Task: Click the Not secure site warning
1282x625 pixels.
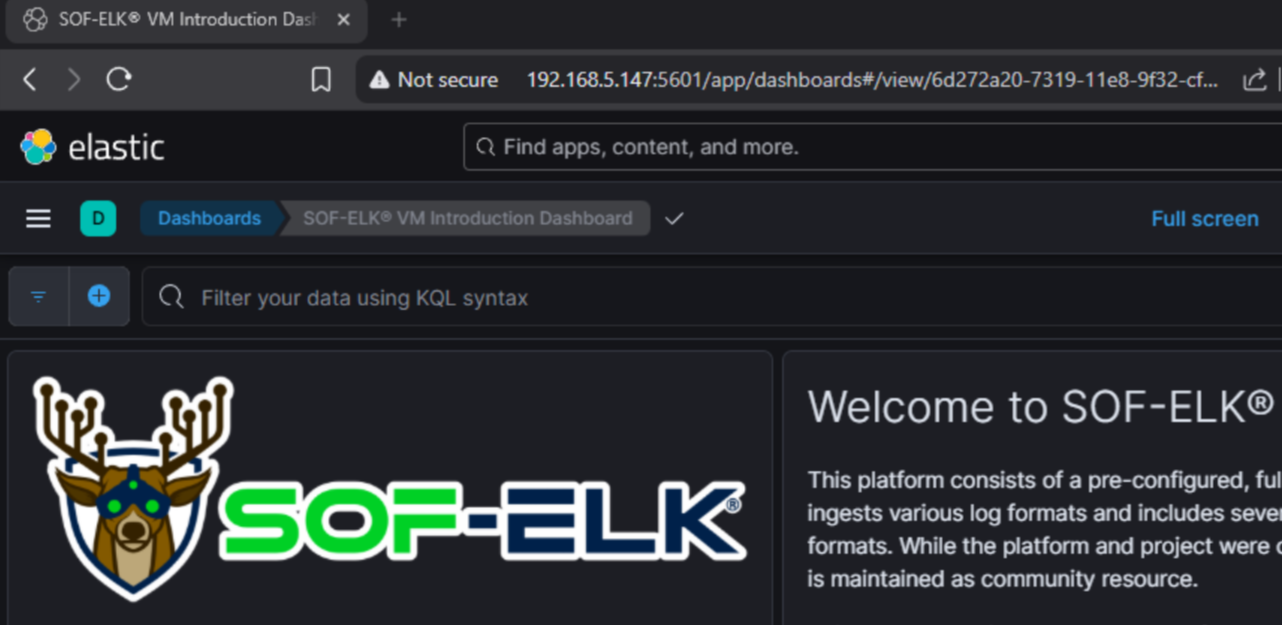Action: [x=434, y=80]
